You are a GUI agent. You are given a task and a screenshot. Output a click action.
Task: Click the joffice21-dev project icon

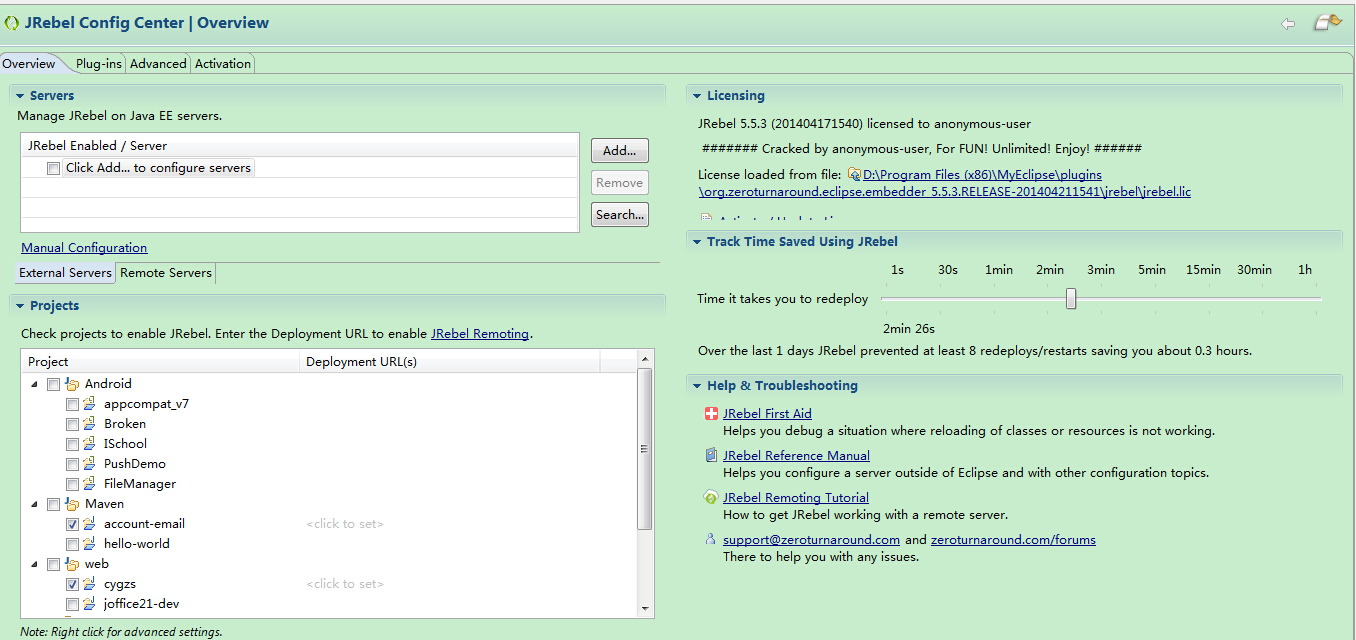click(x=91, y=604)
